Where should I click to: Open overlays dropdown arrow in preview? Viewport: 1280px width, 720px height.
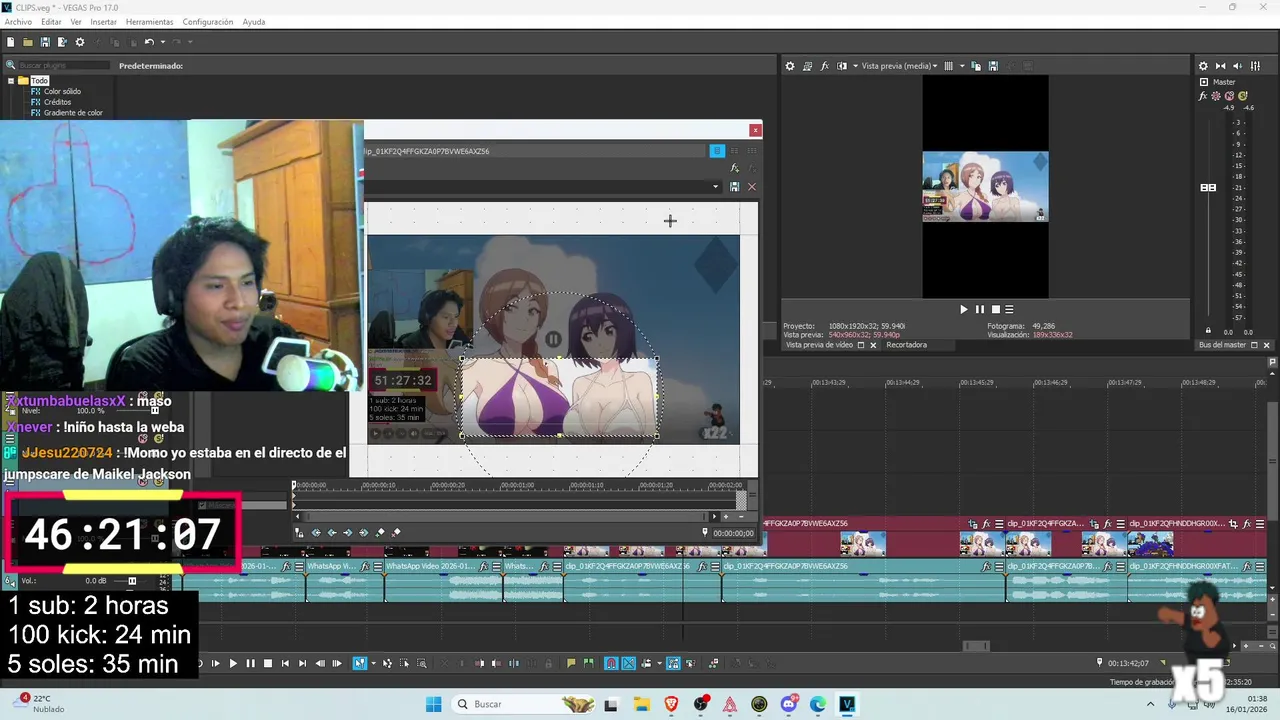coord(962,66)
